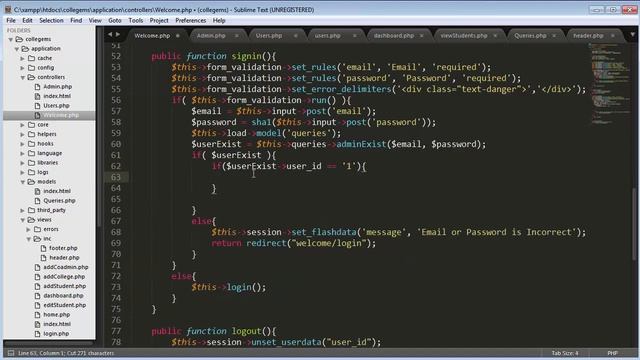Switch to the Queries.php tab
The width and height of the screenshot is (640, 360).
530,36
